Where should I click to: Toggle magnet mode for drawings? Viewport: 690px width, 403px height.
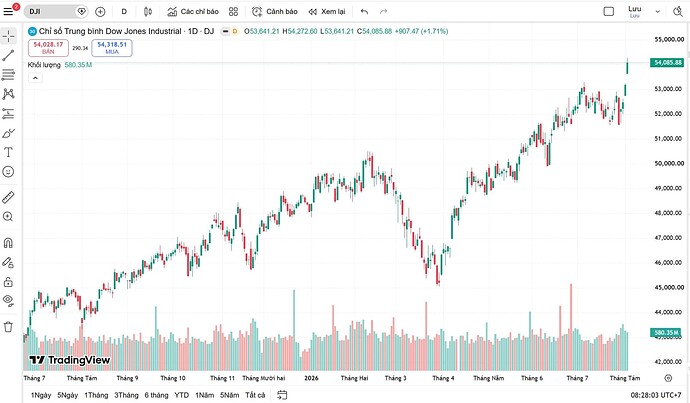tap(8, 243)
